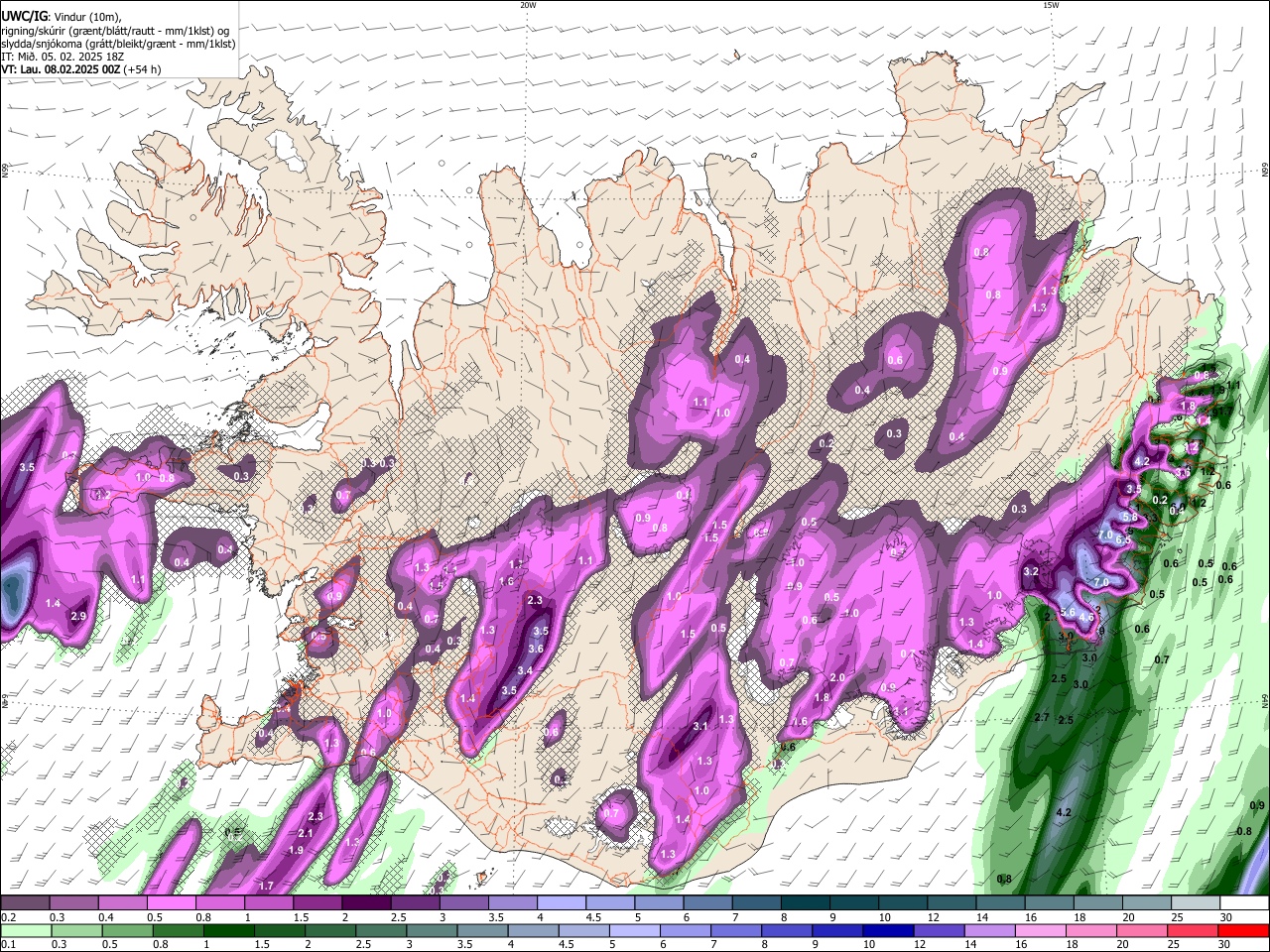This screenshot has height=952, width=1270.
Task: Click the 2.7 value over the sea
Action: tap(1042, 718)
